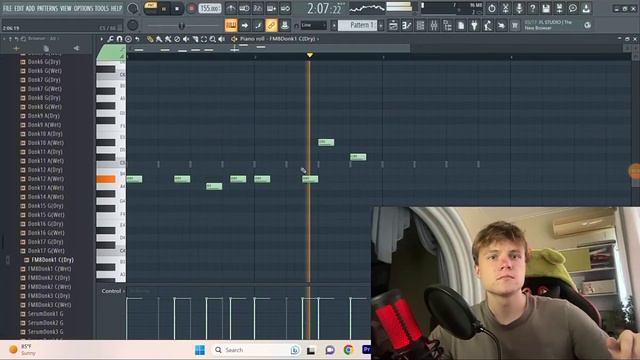This screenshot has height=360, width=640.
Task: Open the Piano roll view icon
Action: [407, 25]
